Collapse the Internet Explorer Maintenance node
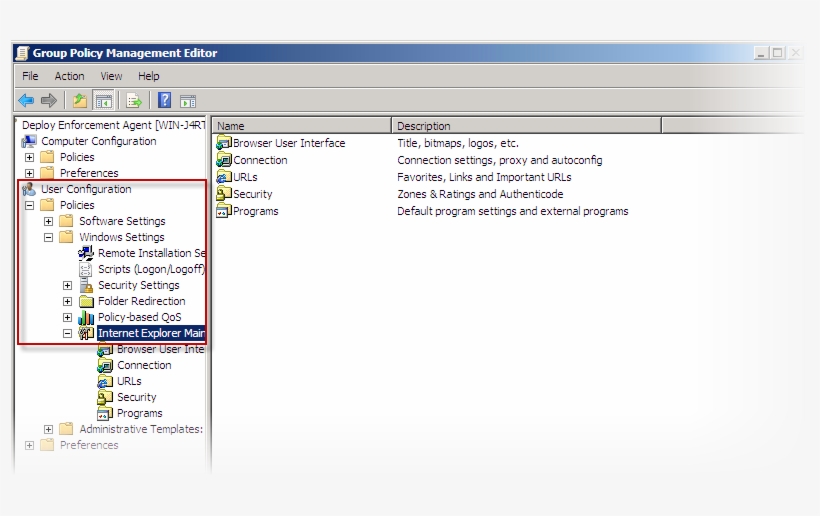Image resolution: width=820 pixels, height=516 pixels. tap(67, 334)
